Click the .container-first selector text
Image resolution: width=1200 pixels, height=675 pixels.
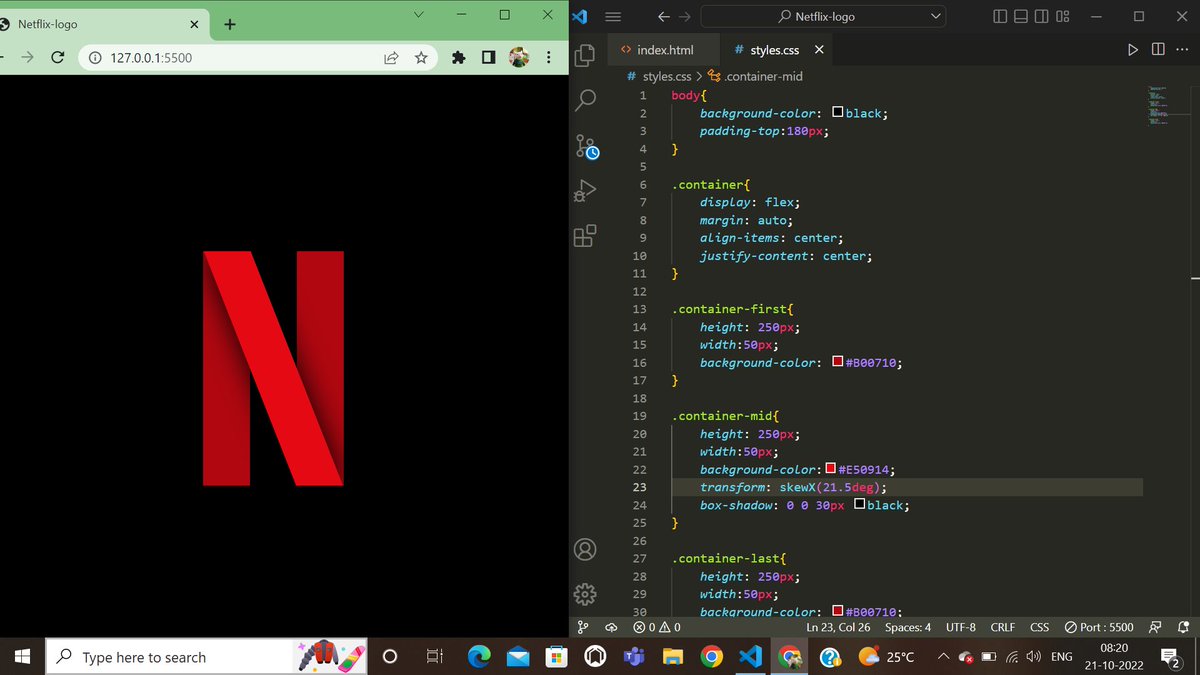click(732, 309)
